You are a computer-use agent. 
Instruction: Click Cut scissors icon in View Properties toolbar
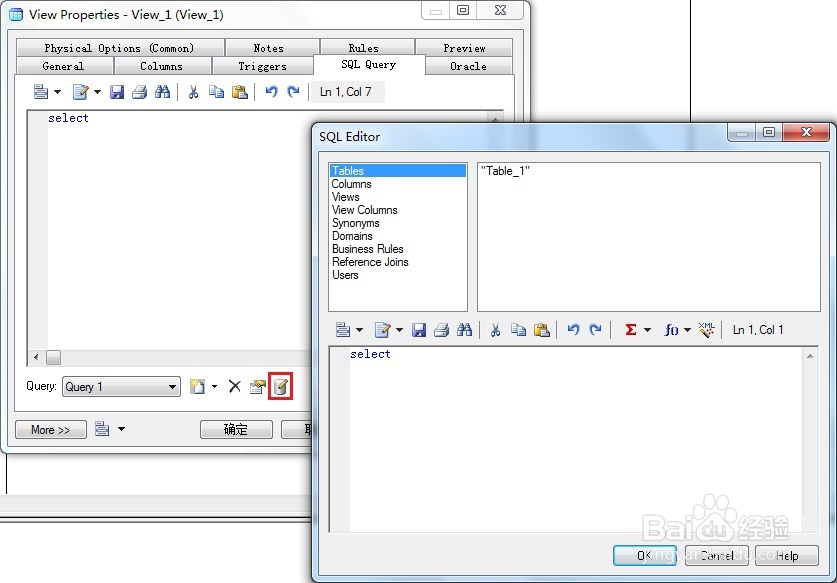coord(193,92)
